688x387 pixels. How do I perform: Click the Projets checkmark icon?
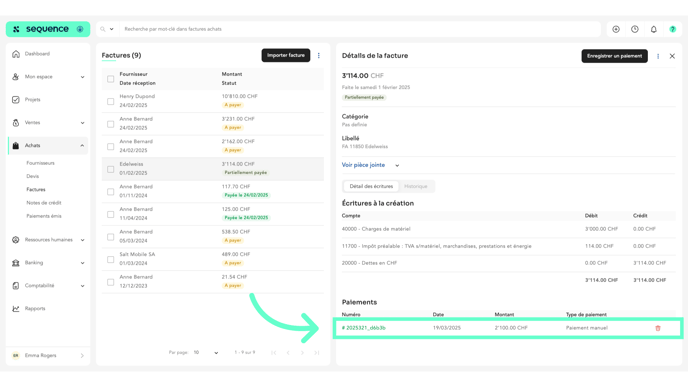(x=16, y=100)
